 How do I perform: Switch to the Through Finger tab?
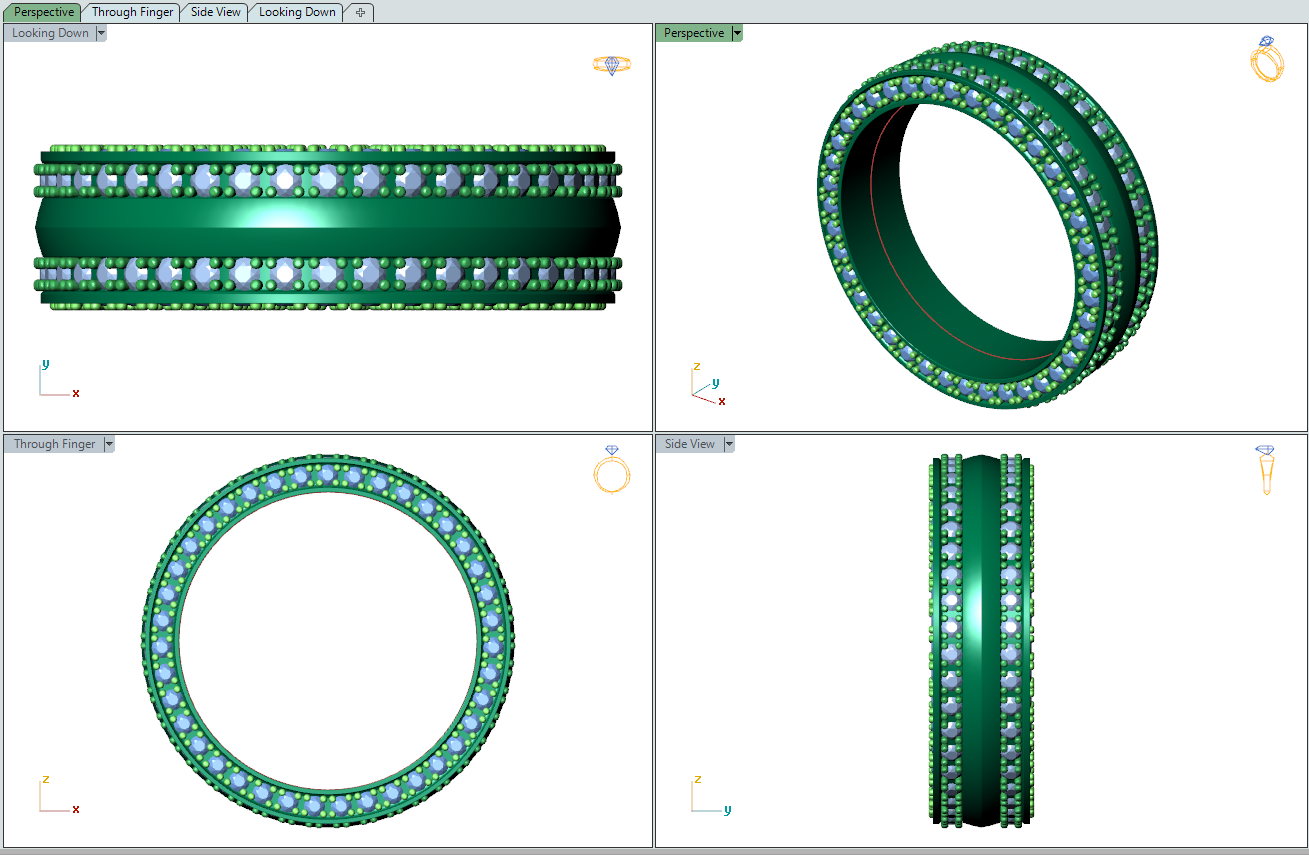coord(132,13)
